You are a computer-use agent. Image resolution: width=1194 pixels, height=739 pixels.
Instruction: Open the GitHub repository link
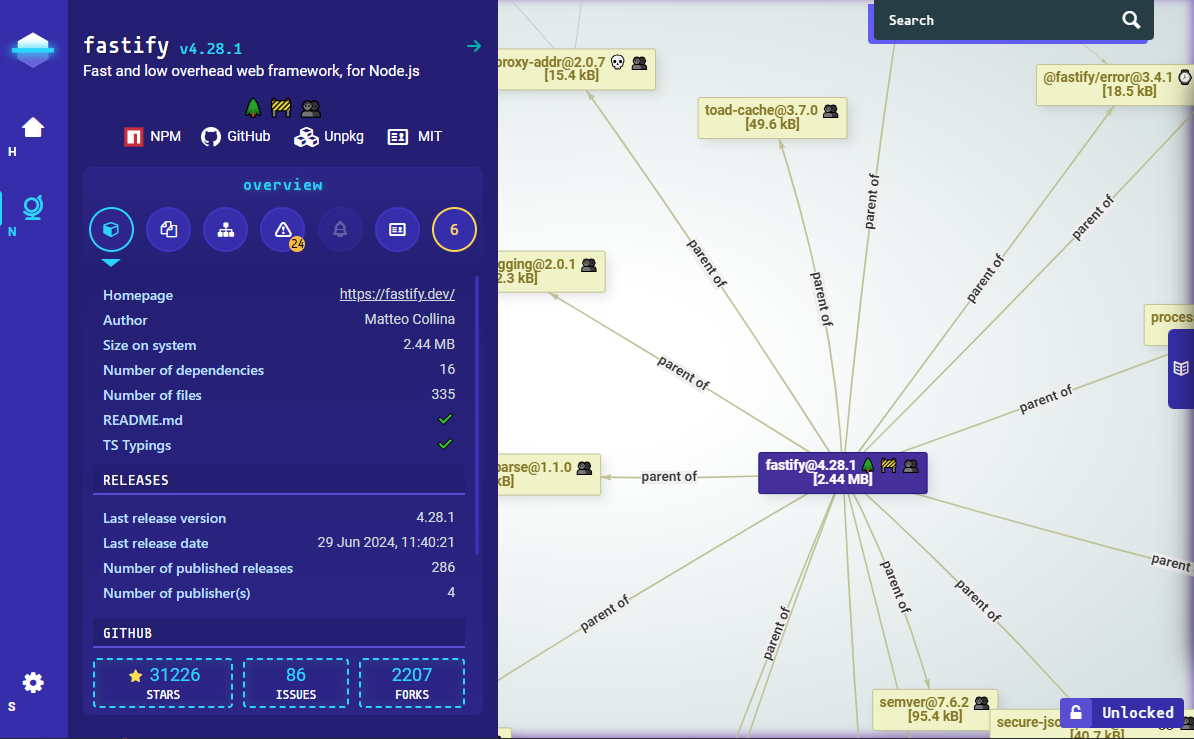235,136
